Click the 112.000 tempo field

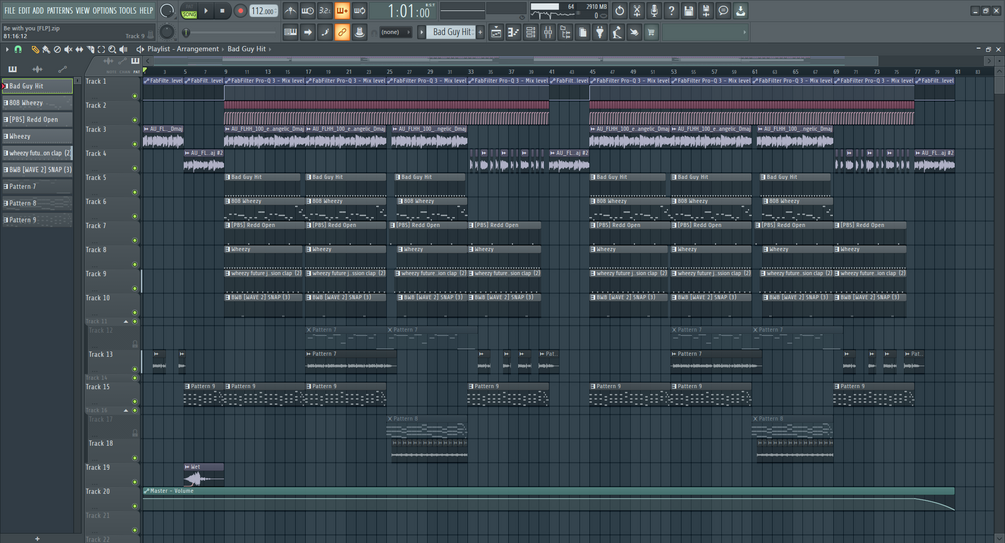click(x=263, y=11)
